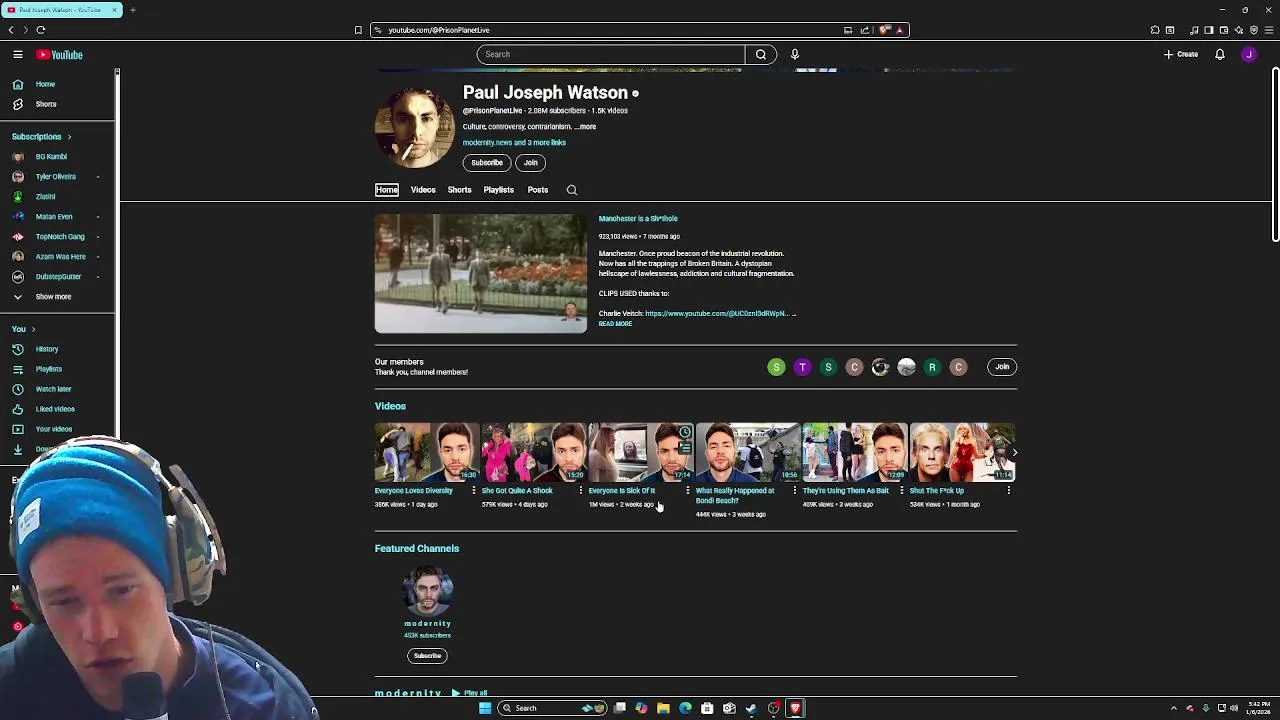Open the notifications bell

point(1220,54)
